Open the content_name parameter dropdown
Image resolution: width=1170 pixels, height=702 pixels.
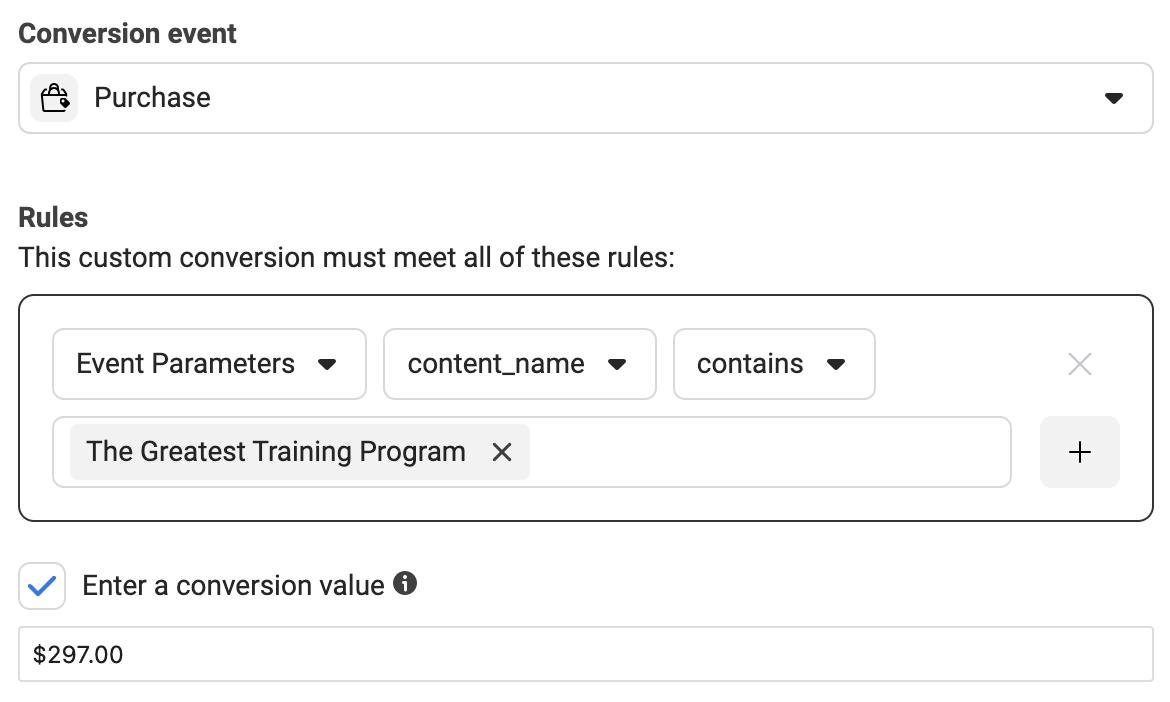pos(519,364)
